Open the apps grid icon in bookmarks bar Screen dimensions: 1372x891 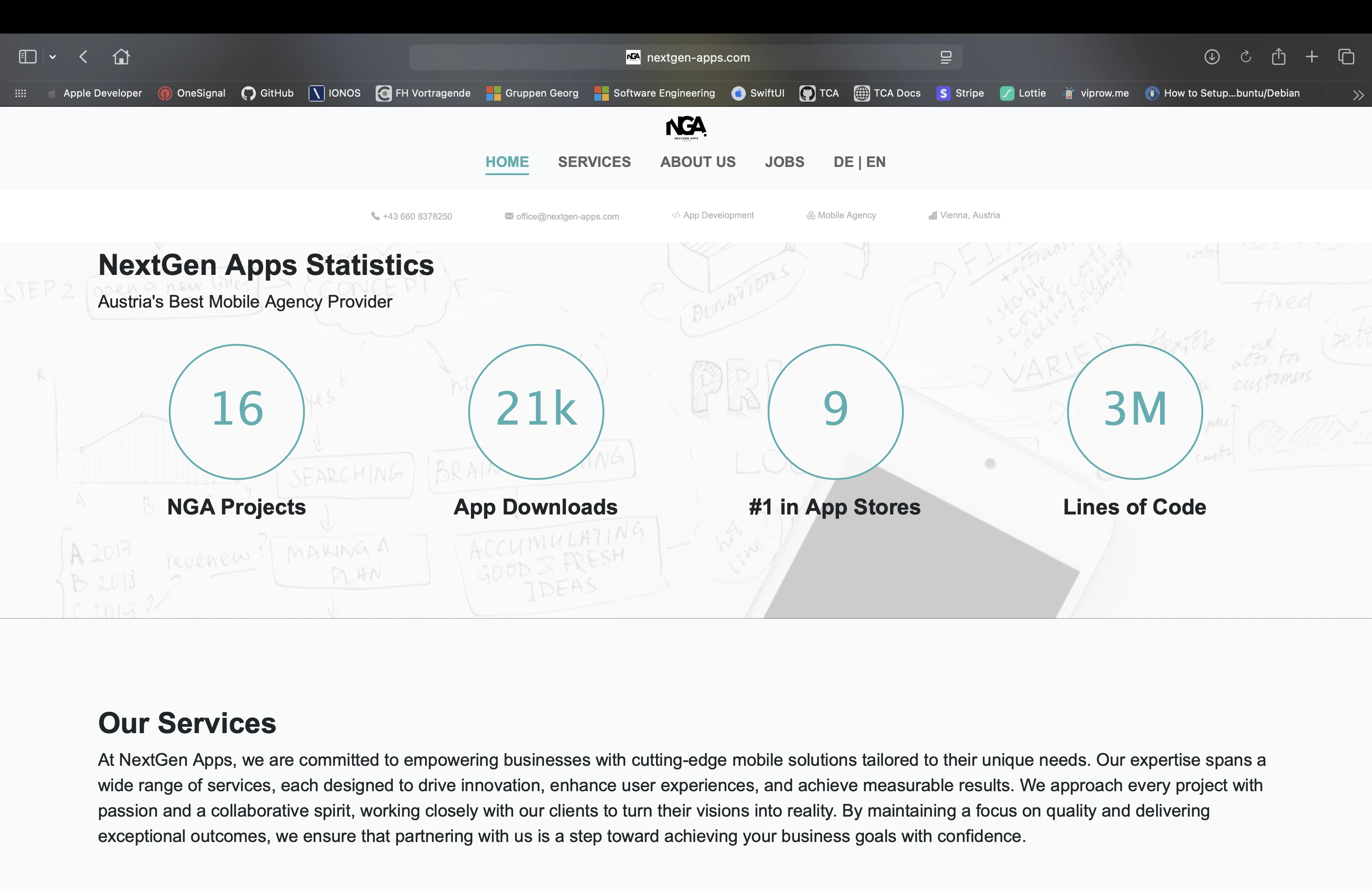pyautogui.click(x=21, y=93)
